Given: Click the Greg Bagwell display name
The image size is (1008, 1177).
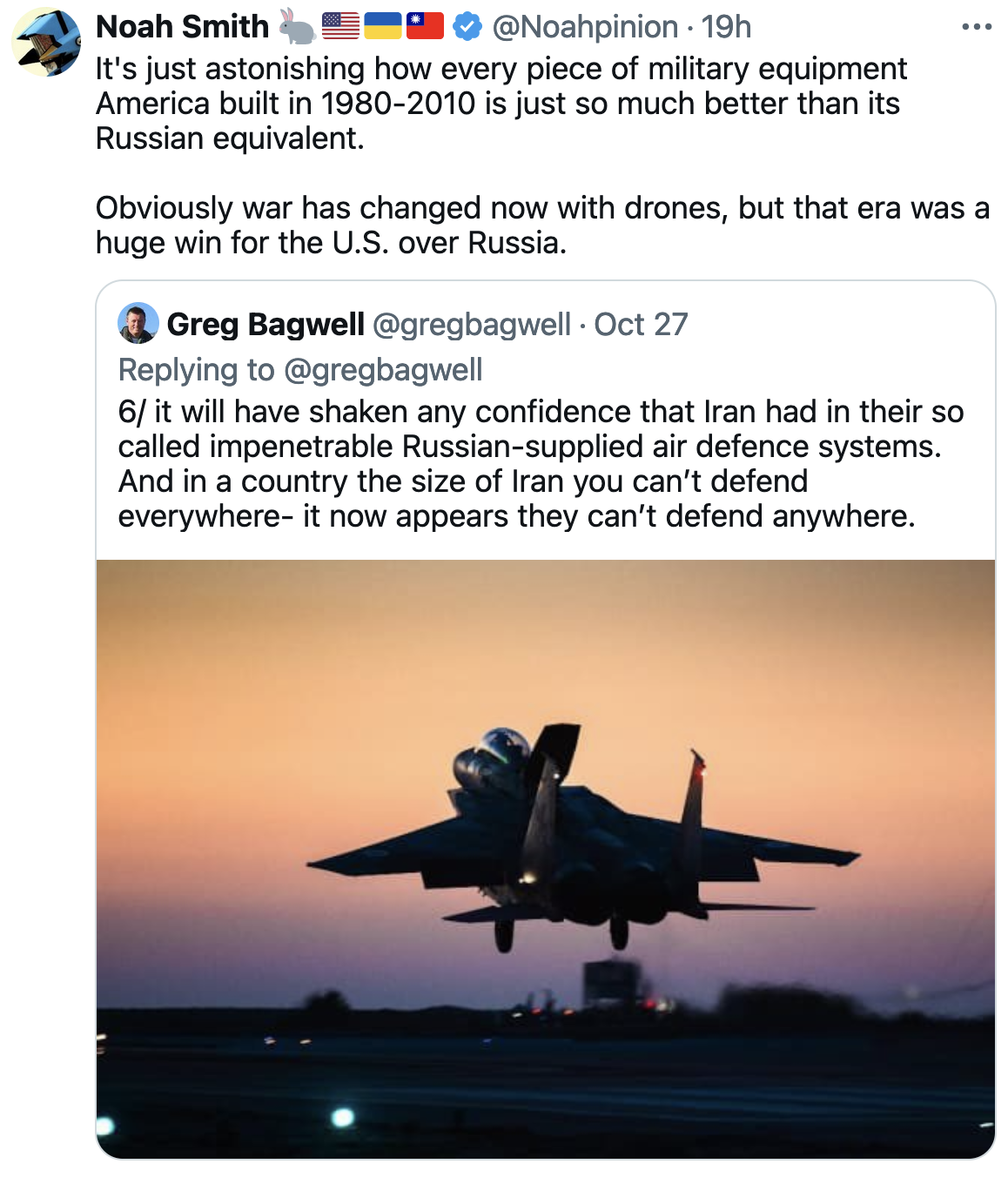Looking at the screenshot, I should 265,325.
